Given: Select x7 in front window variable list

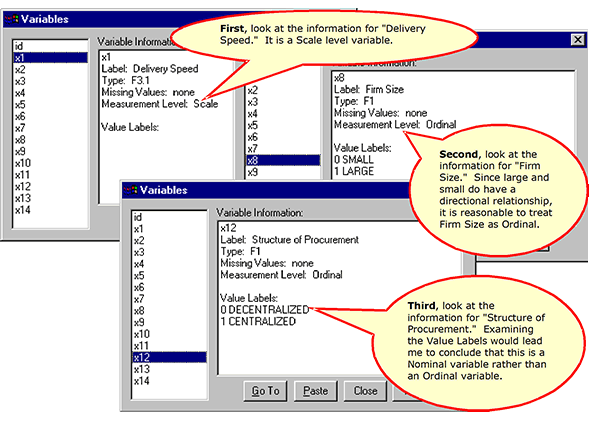Looking at the screenshot, I should pos(169,299).
